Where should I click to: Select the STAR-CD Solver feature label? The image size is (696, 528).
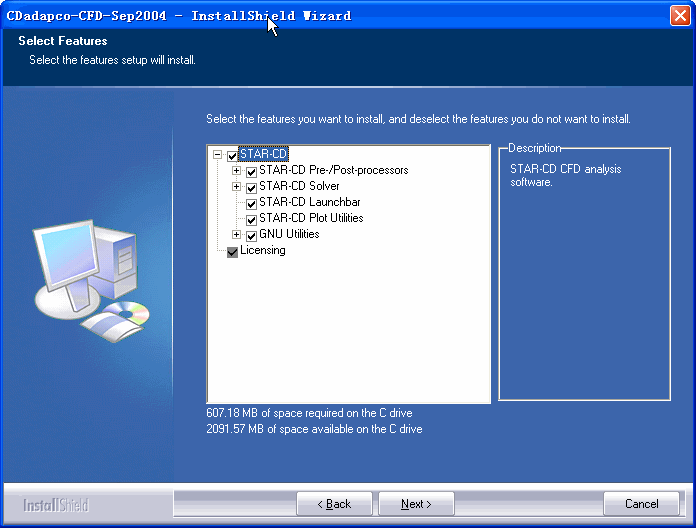tap(299, 186)
